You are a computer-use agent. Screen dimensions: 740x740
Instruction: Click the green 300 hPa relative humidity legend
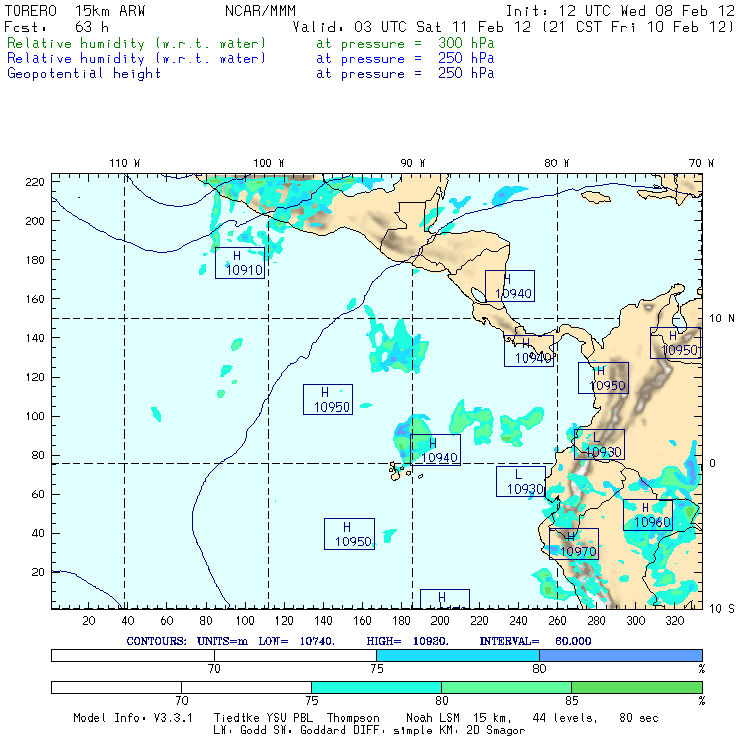tap(137, 44)
